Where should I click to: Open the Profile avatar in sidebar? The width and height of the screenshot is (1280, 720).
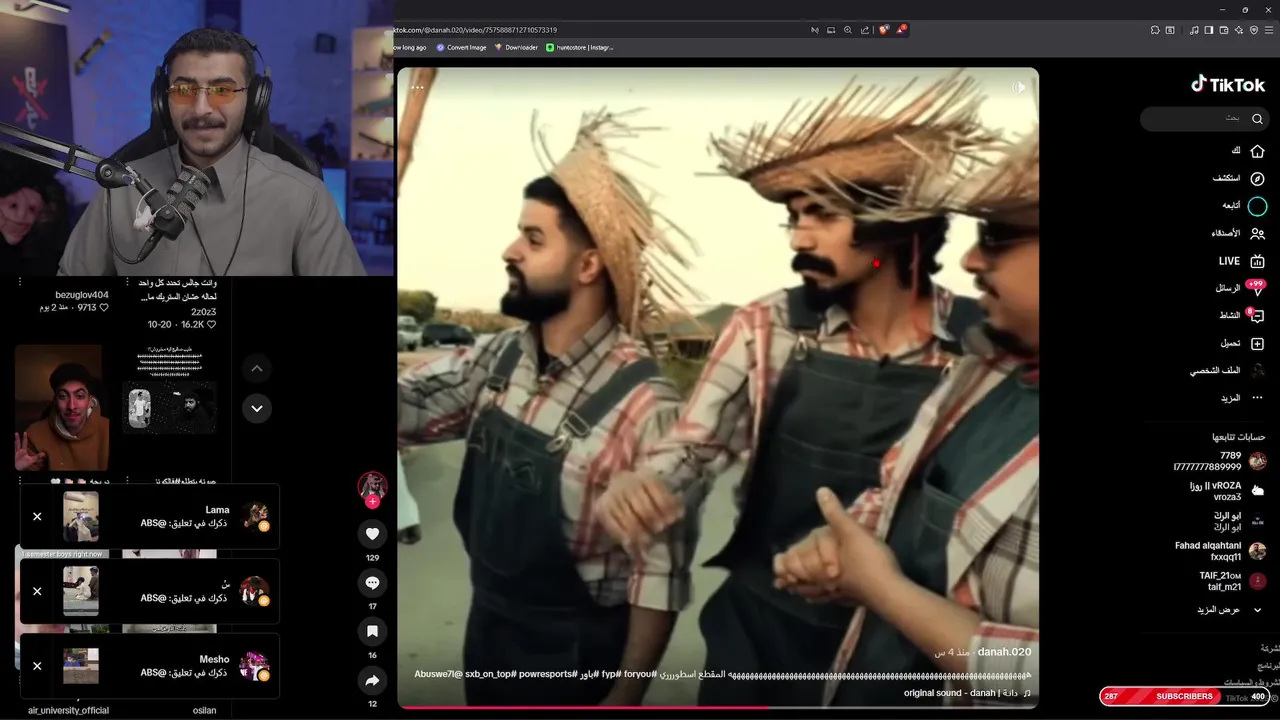[1257, 370]
